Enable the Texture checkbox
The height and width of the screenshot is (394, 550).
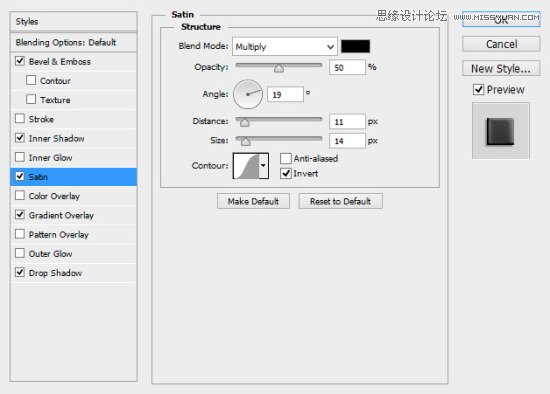[x=31, y=99]
